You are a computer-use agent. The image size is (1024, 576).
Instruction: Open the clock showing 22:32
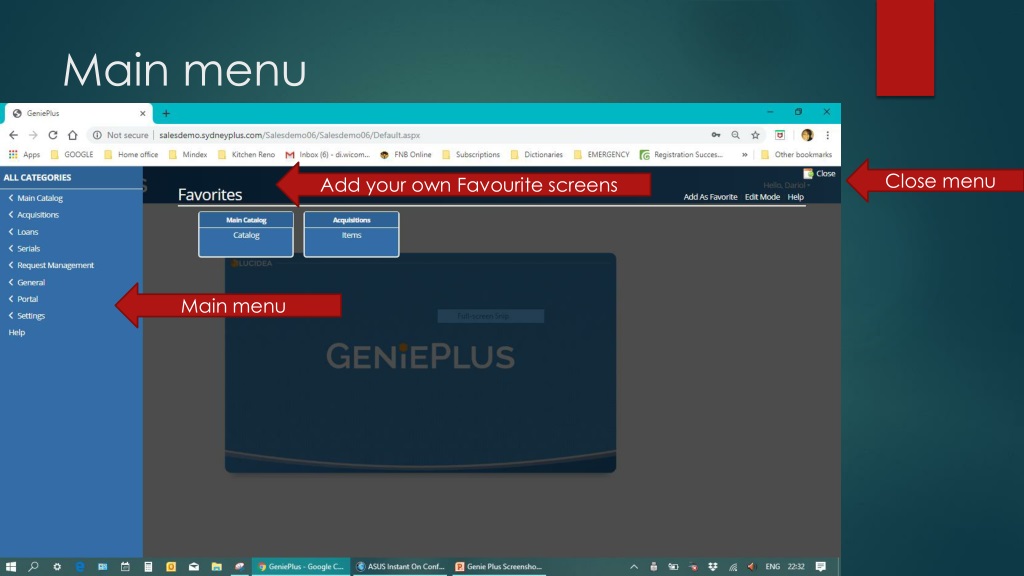(x=795, y=567)
